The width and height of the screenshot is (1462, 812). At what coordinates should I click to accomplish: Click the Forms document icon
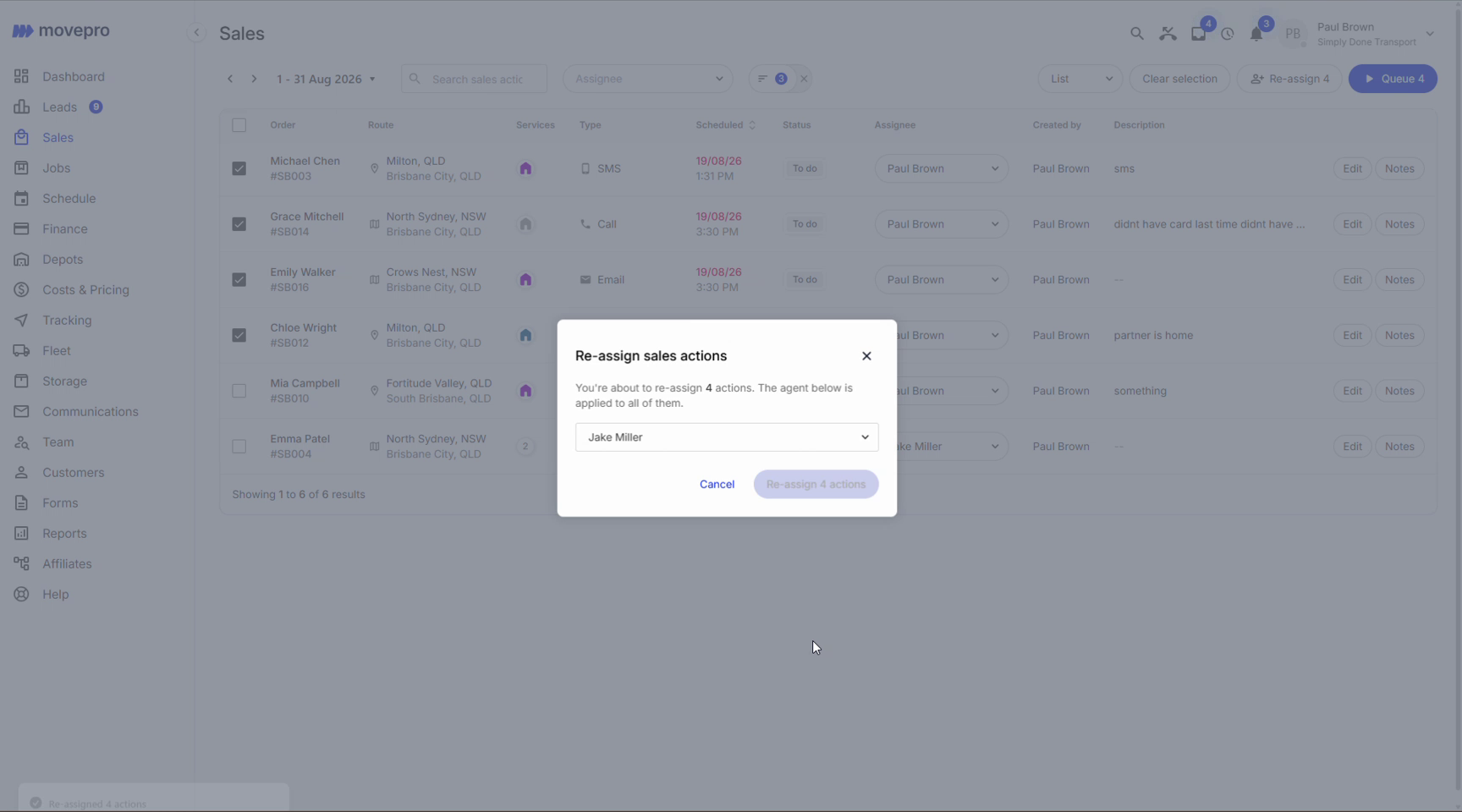[22, 503]
